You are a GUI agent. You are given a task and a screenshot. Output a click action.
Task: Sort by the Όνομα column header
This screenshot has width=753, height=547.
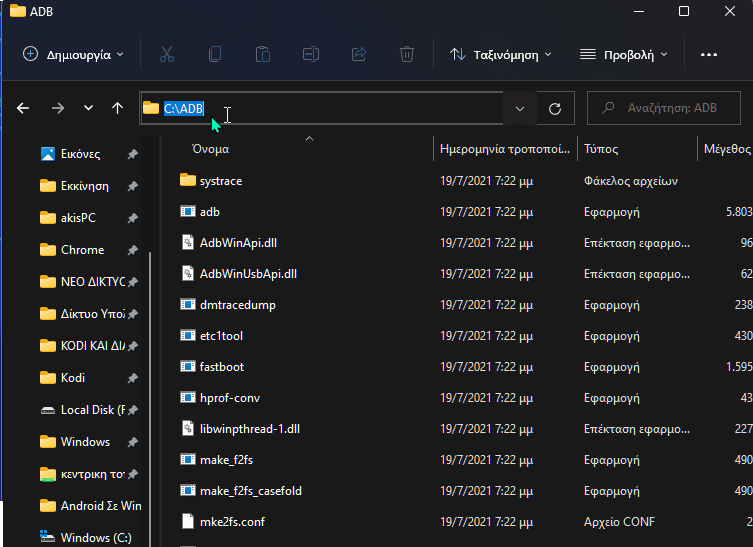tap(210, 149)
